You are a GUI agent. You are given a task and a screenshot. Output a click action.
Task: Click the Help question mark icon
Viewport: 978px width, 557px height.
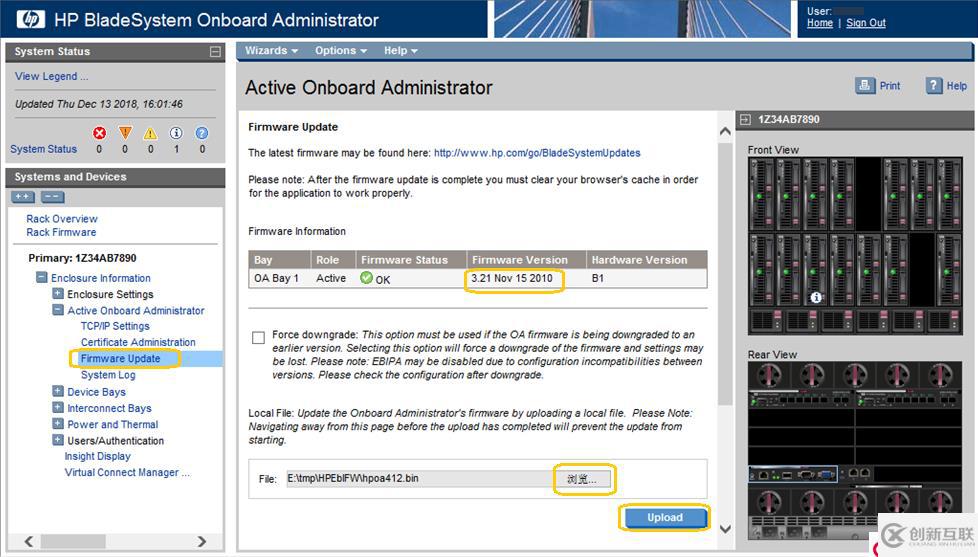tap(934, 85)
